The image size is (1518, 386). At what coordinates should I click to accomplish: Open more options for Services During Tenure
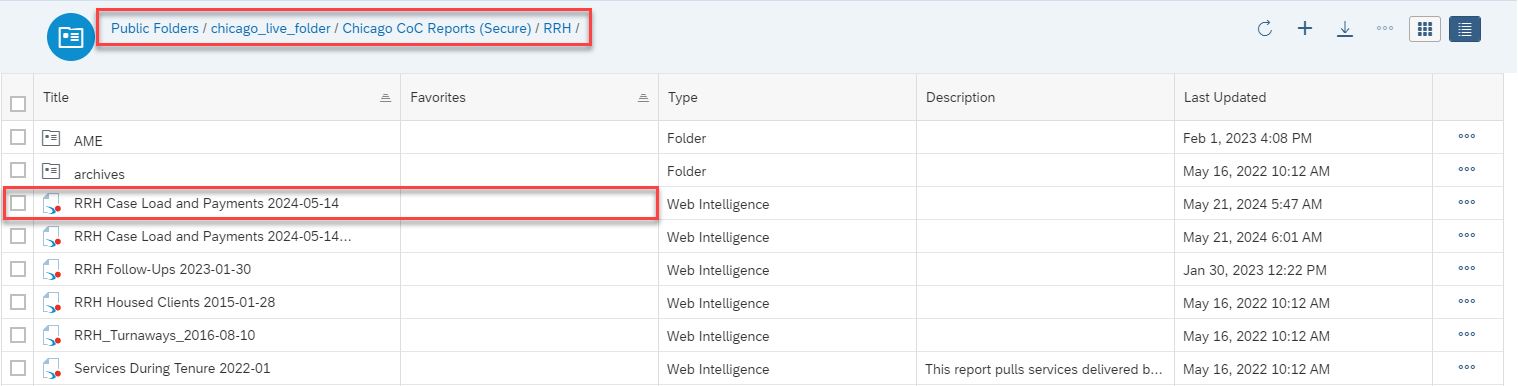[x=1467, y=368]
